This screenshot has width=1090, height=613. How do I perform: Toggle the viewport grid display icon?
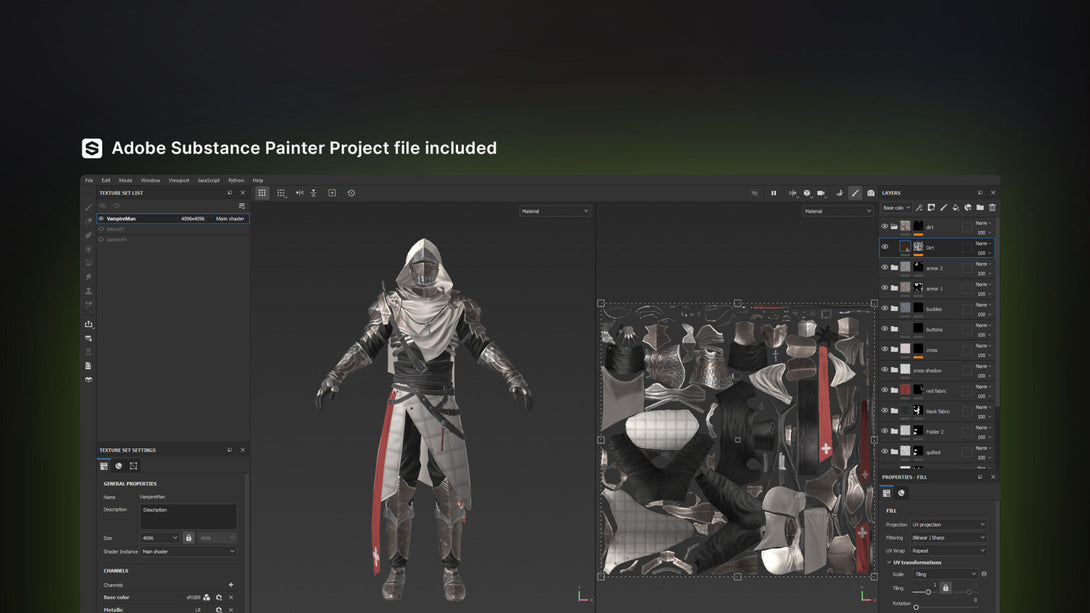(262, 193)
